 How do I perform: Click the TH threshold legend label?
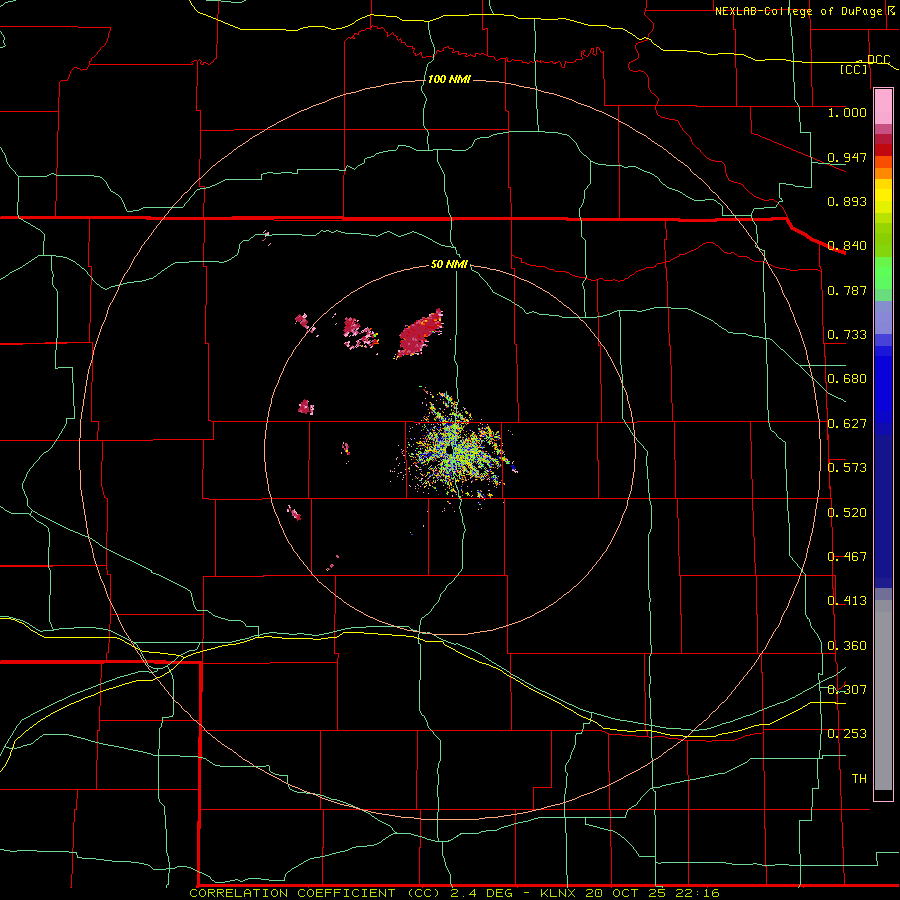point(859,779)
